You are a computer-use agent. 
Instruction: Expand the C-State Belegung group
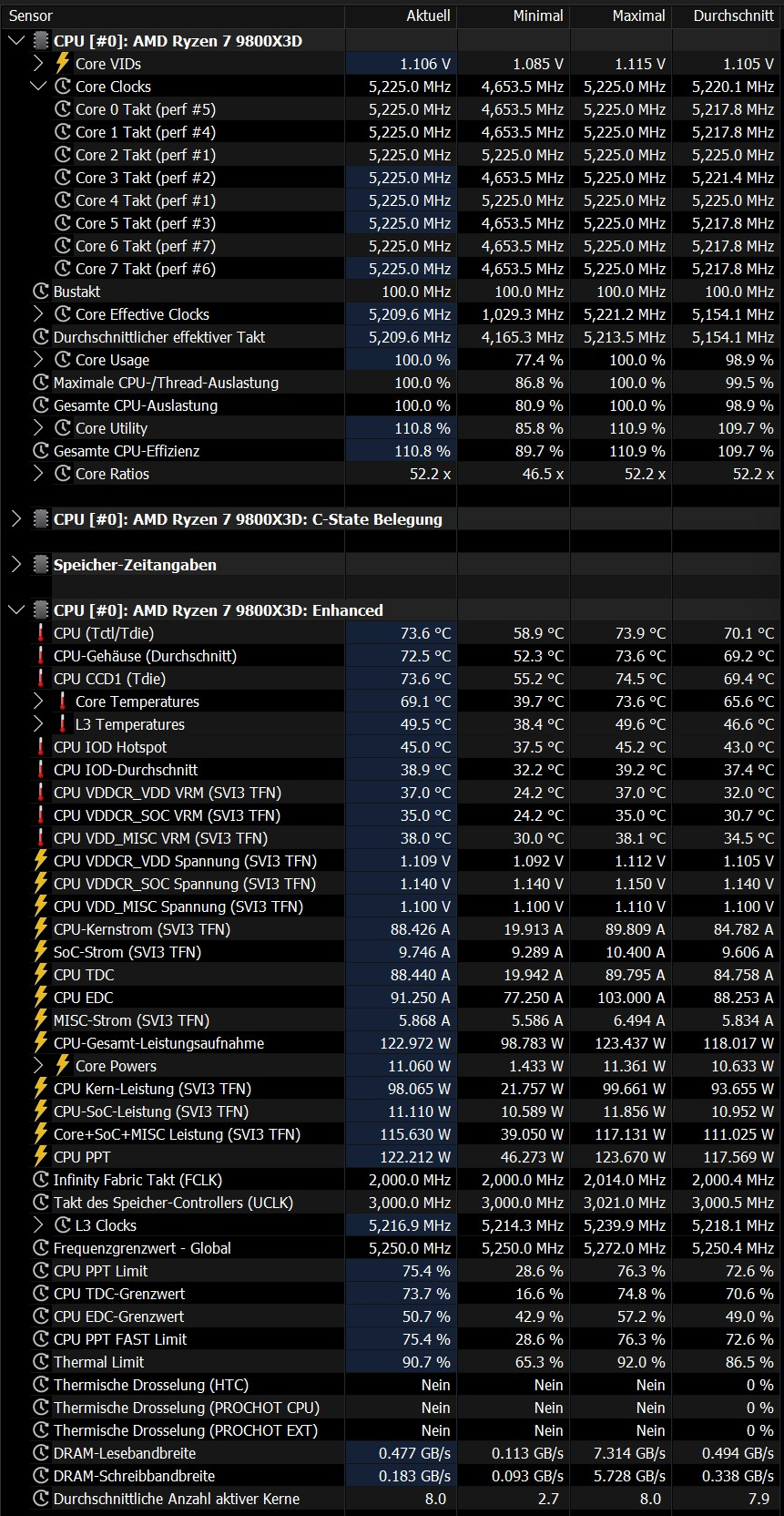(15, 519)
